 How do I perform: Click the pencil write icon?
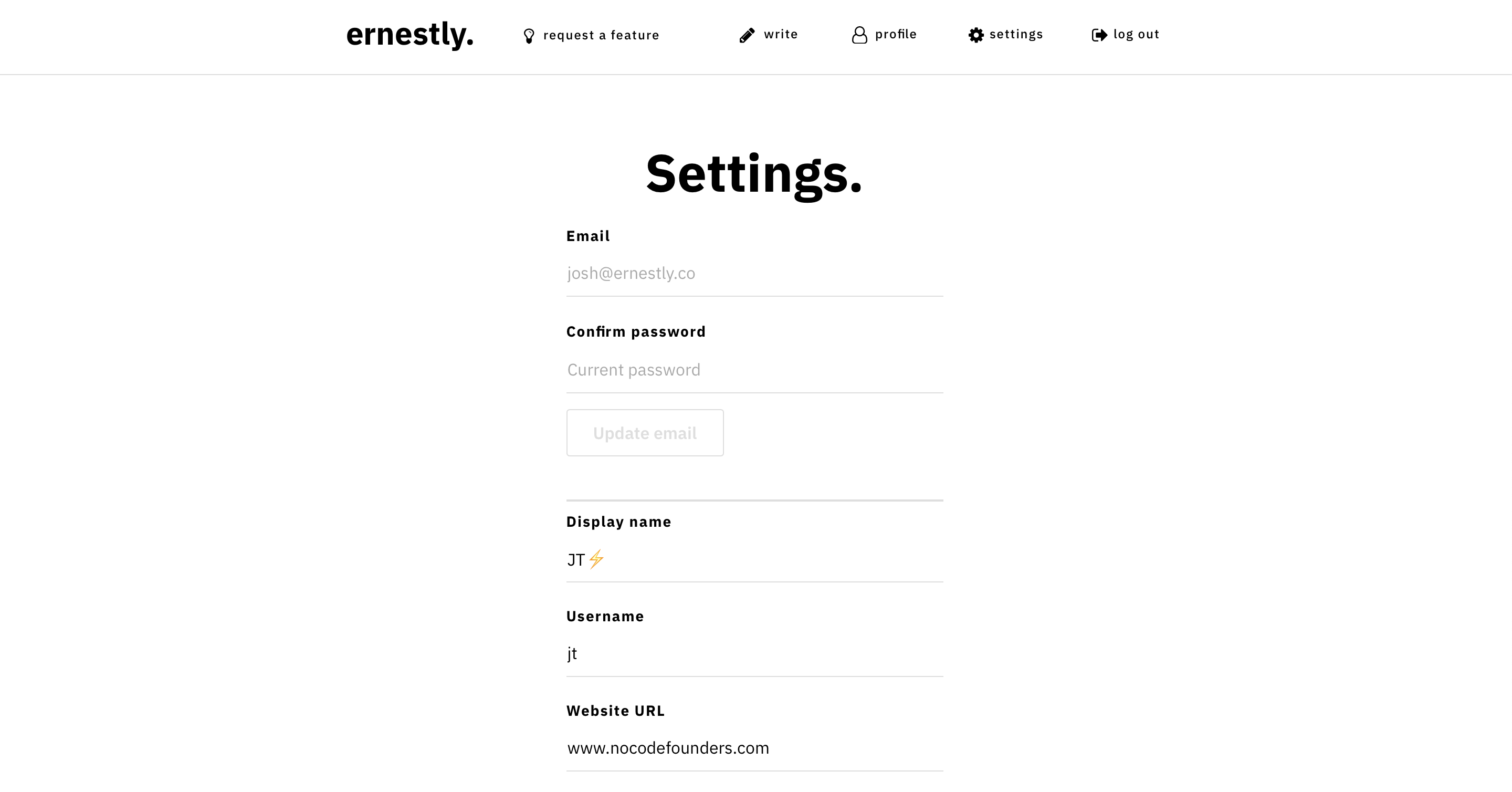pyautogui.click(x=747, y=35)
